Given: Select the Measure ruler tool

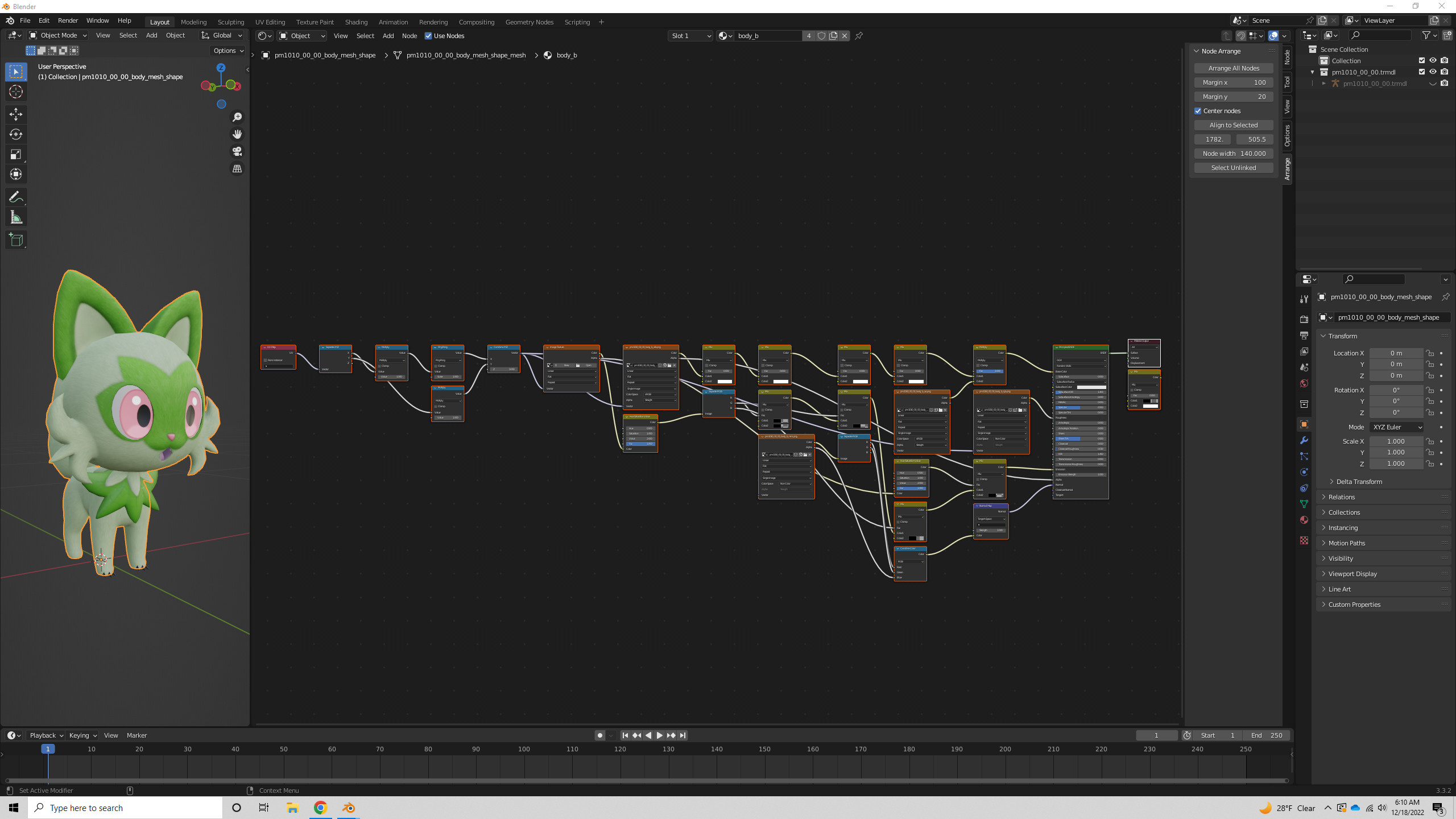Looking at the screenshot, I should click(16, 217).
